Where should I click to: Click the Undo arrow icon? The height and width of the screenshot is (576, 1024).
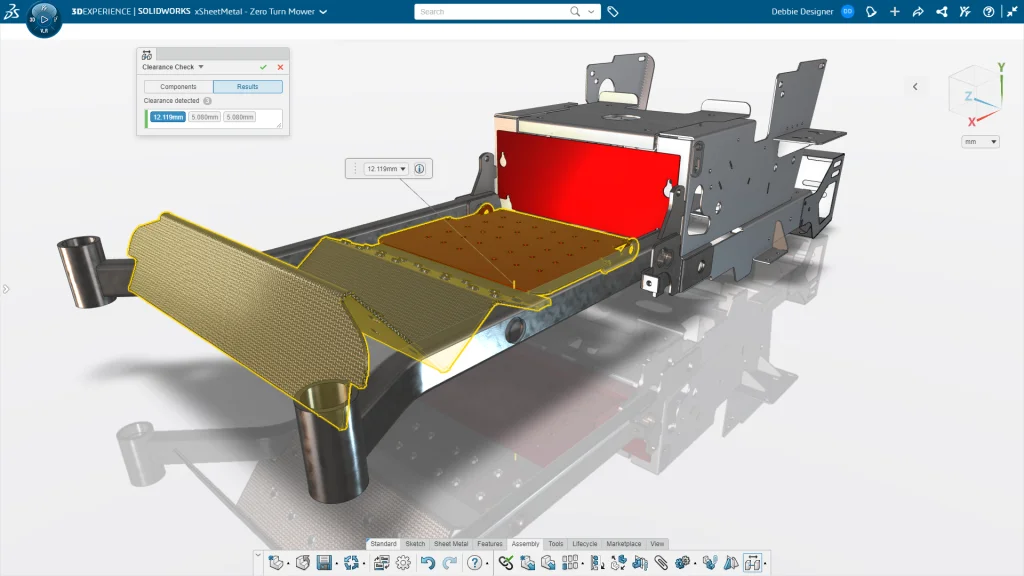428,563
